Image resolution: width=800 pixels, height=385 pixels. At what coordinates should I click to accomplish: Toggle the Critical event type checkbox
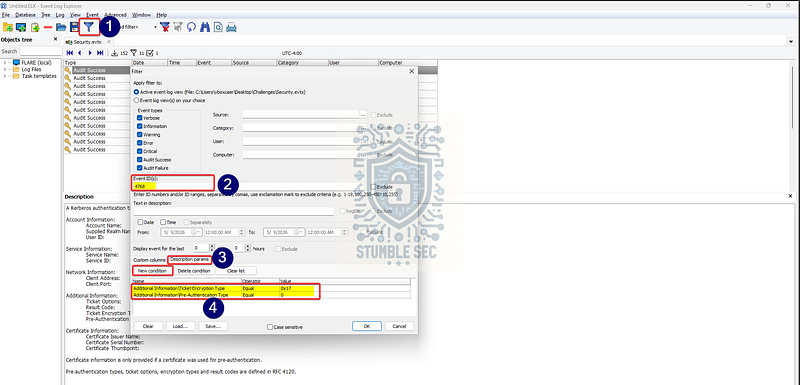coord(140,151)
